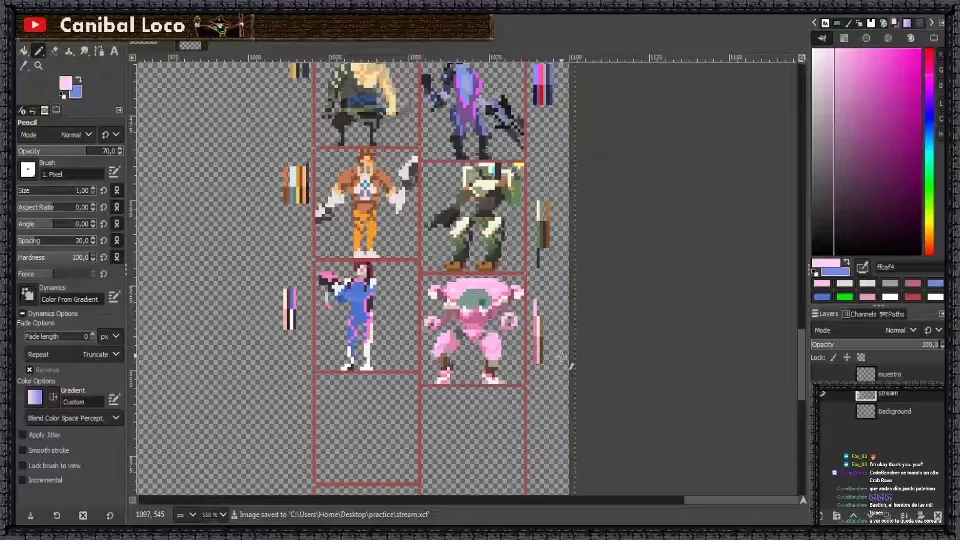The width and height of the screenshot is (960, 540).
Task: Click the Dynamics preview button
Action: (x=28, y=295)
